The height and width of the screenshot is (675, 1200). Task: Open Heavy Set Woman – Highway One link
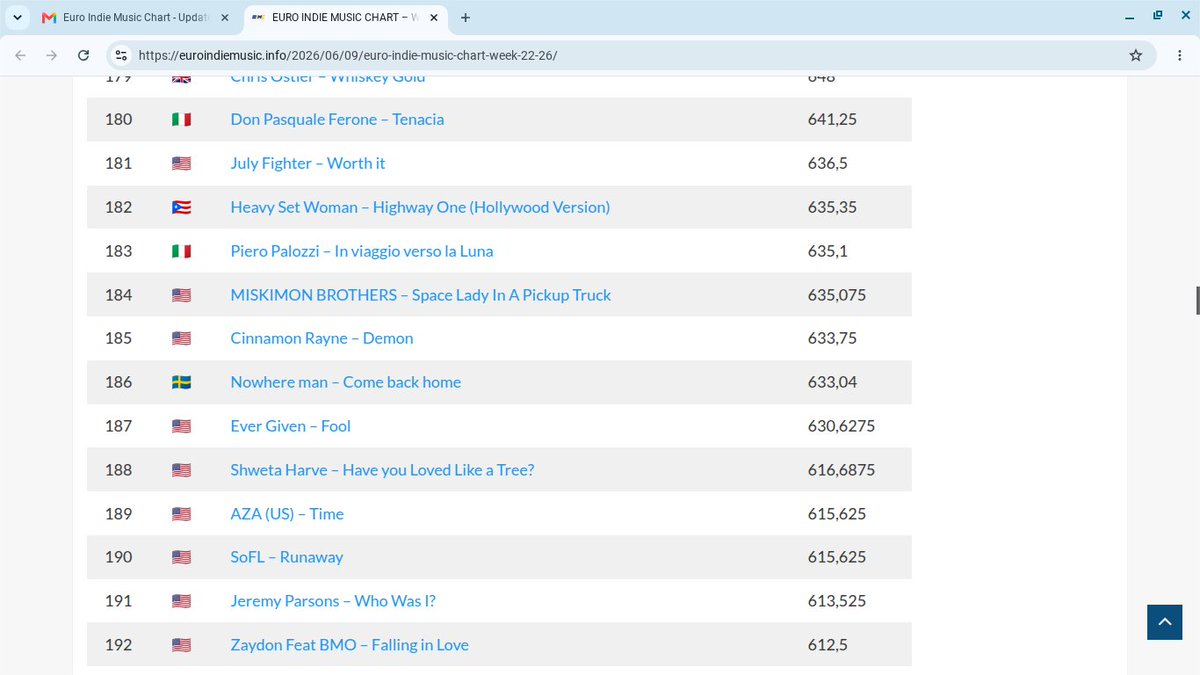click(420, 207)
